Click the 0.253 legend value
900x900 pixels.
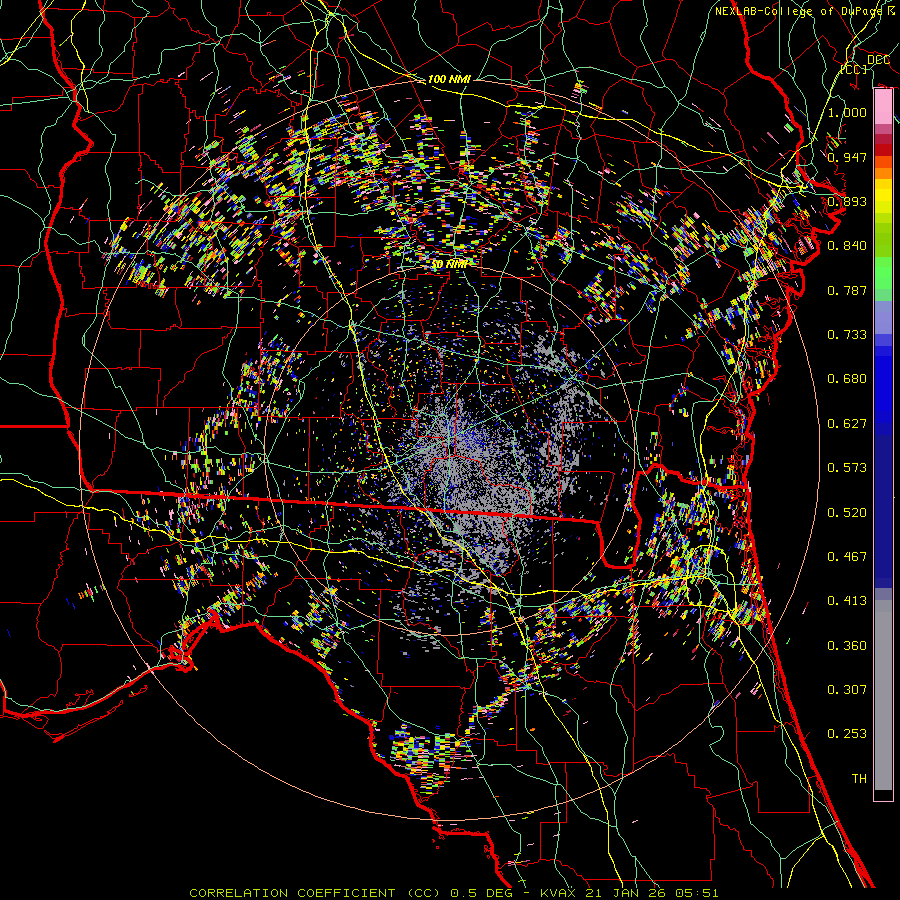pyautogui.click(x=847, y=734)
